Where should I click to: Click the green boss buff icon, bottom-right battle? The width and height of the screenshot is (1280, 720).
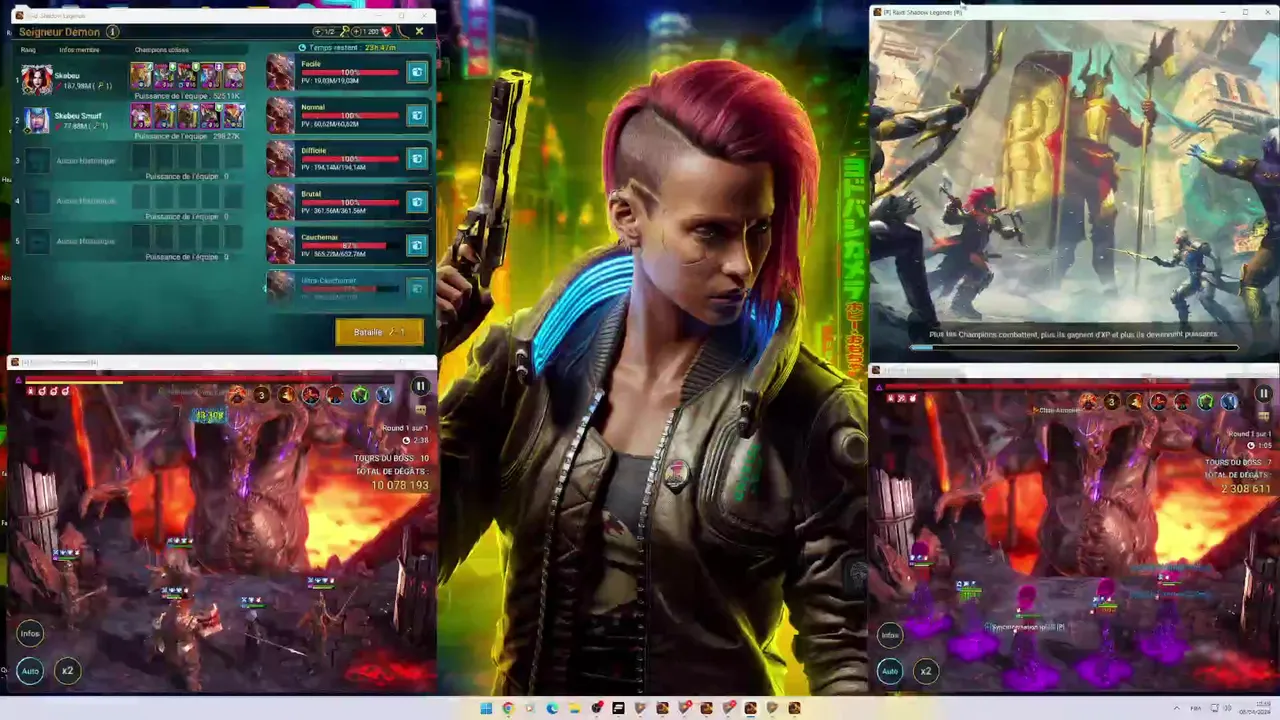[x=1205, y=402]
